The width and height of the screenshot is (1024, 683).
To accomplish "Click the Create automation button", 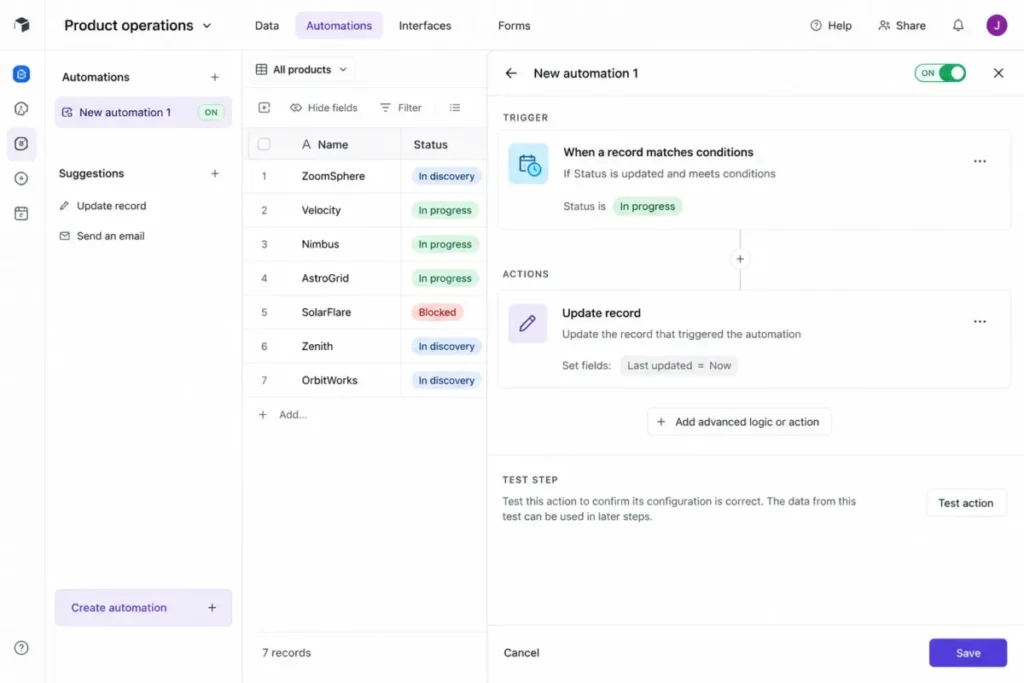I will tap(143, 607).
